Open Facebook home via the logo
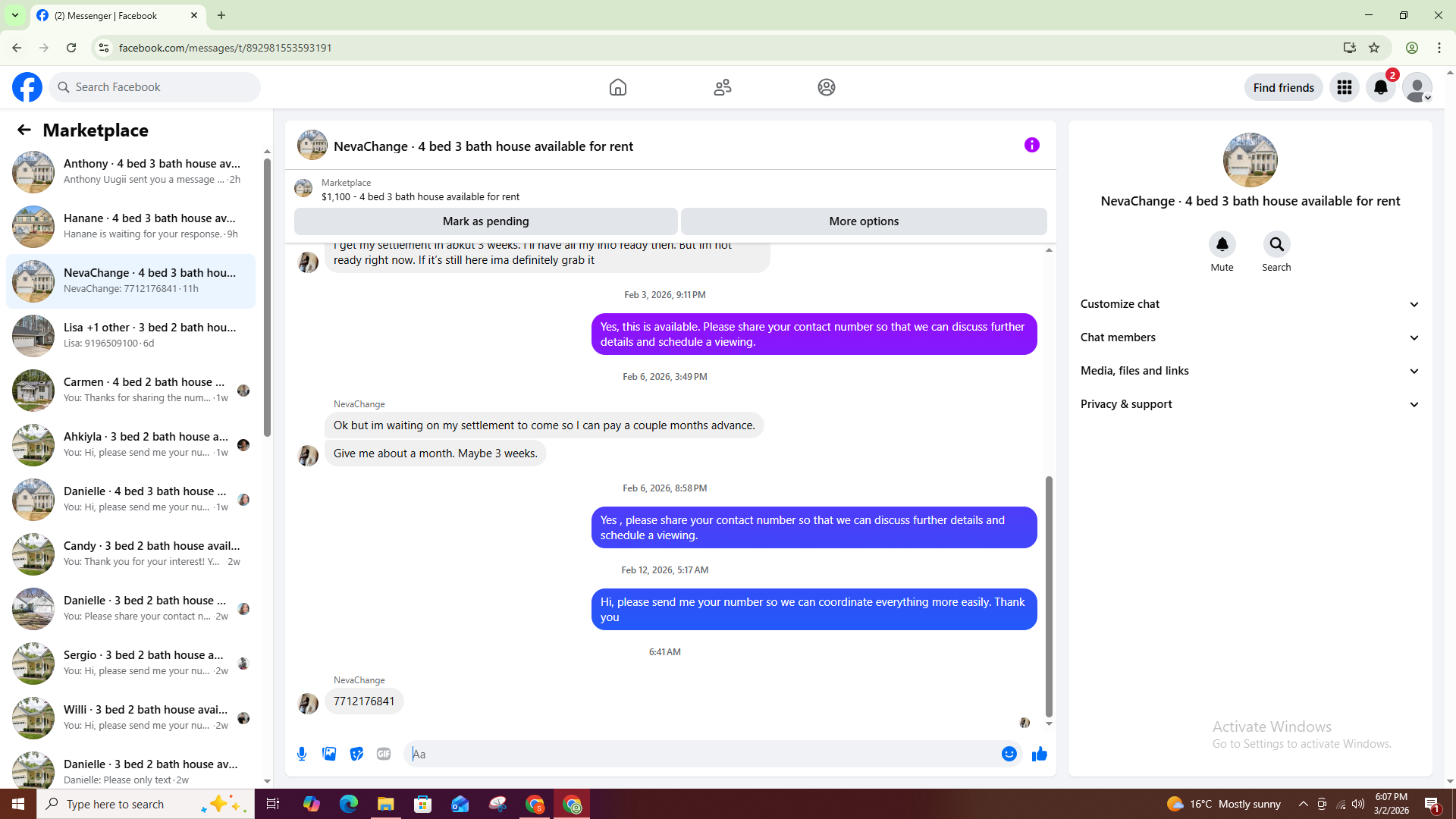1456x819 pixels. click(27, 87)
